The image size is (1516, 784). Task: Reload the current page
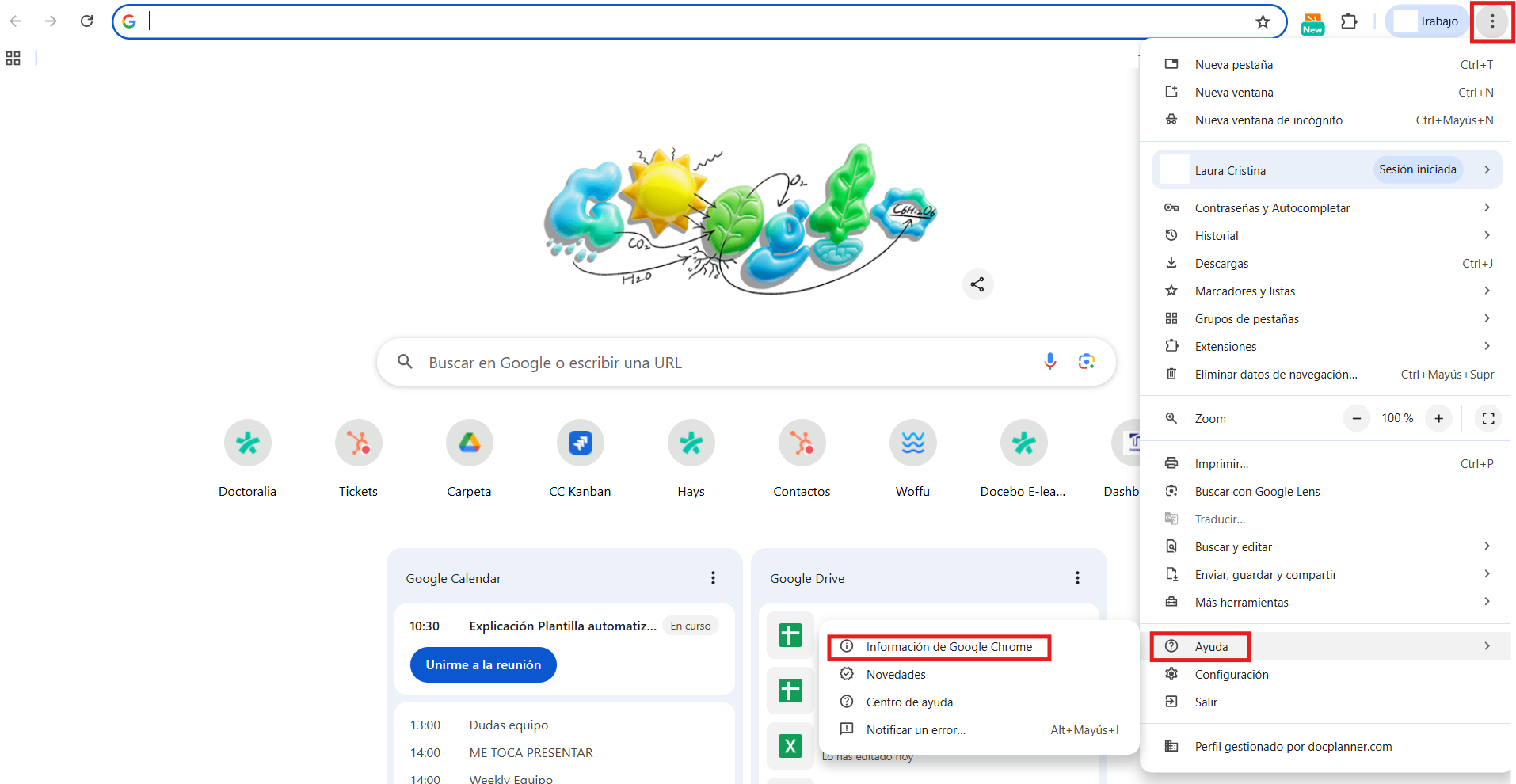click(x=87, y=21)
